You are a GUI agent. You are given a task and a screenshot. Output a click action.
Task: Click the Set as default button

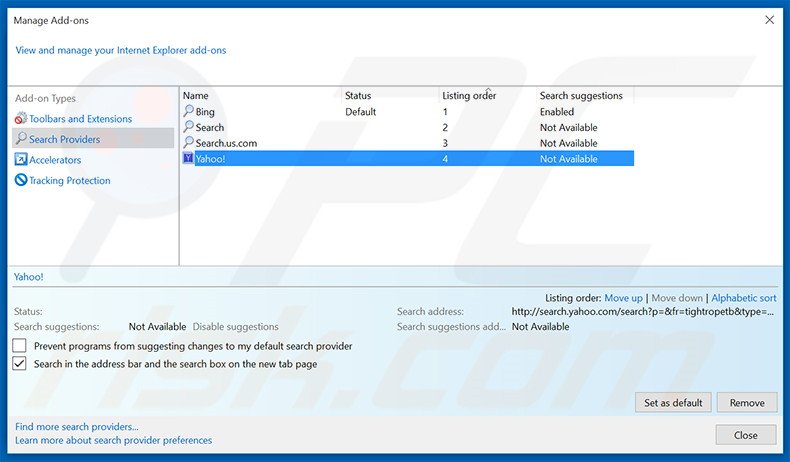pos(673,403)
